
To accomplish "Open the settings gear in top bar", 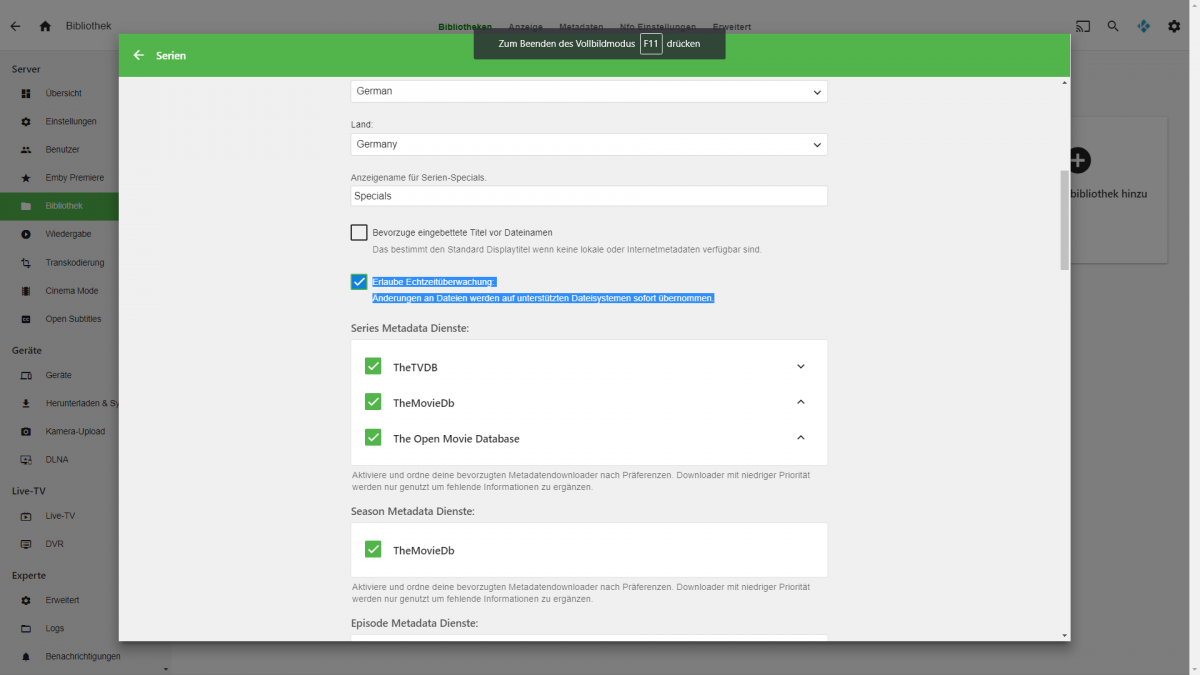I will 1174,27.
